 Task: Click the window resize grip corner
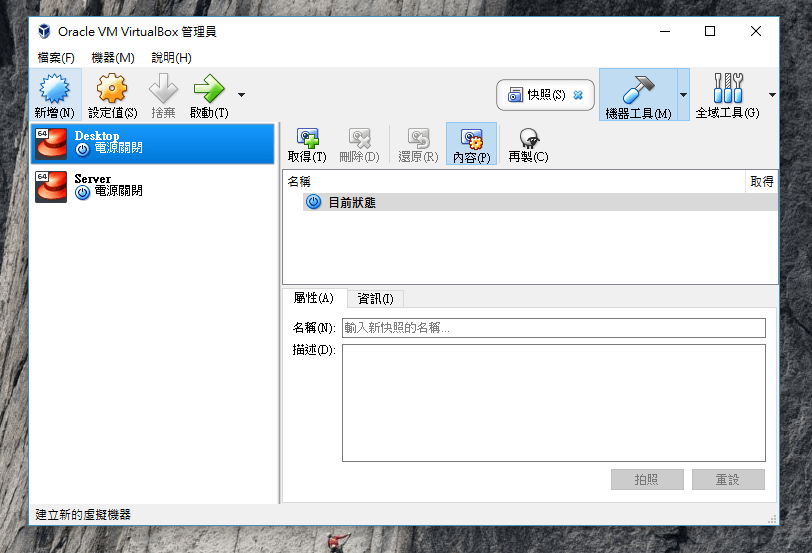tap(773, 519)
